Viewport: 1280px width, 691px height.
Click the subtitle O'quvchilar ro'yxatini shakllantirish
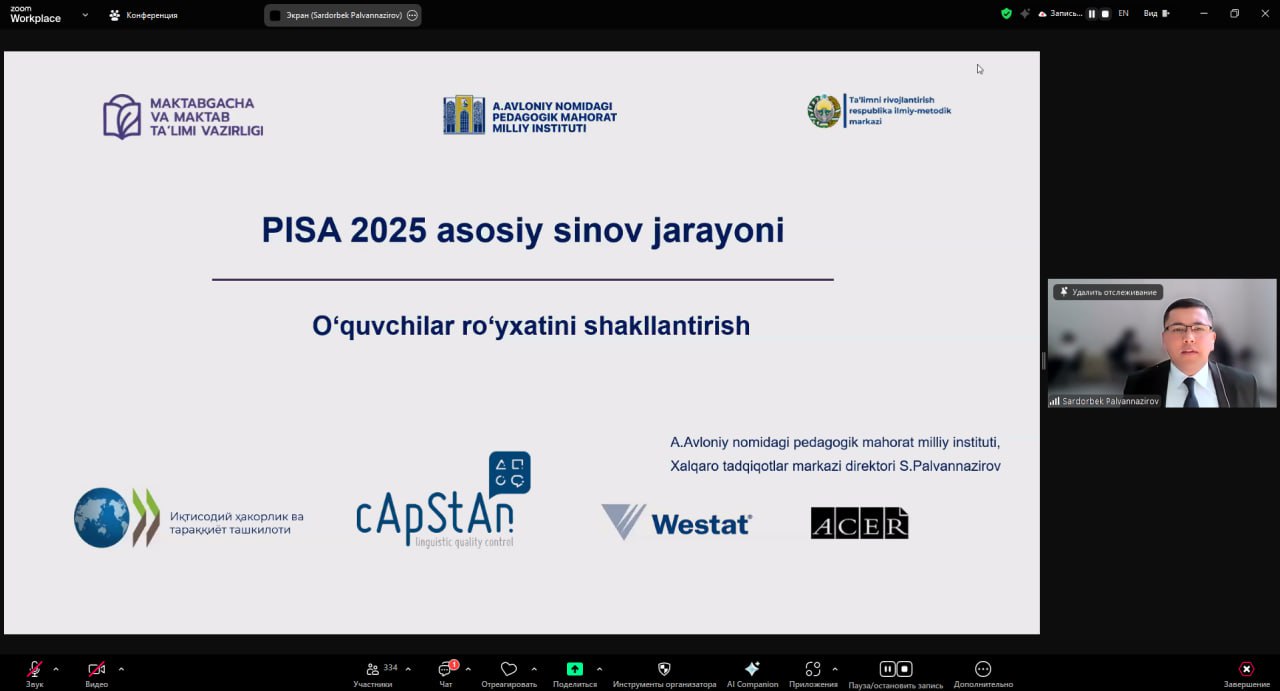point(531,326)
